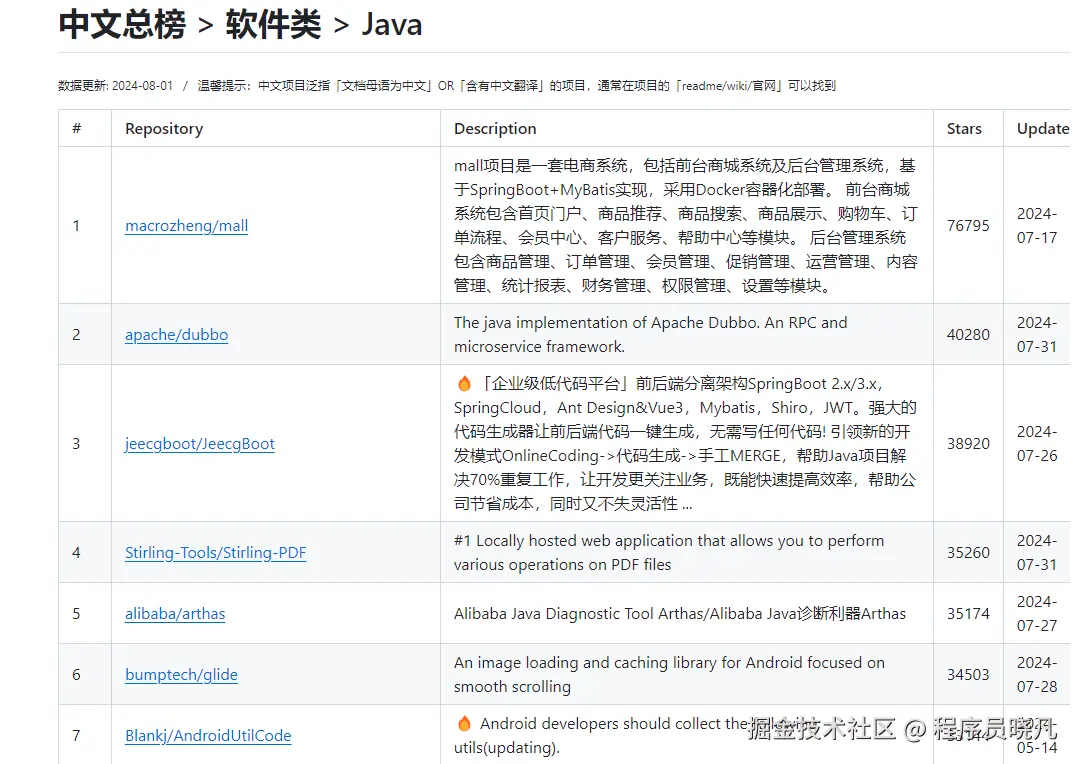Click the update date 2024-07-17

pyautogui.click(x=1037, y=226)
